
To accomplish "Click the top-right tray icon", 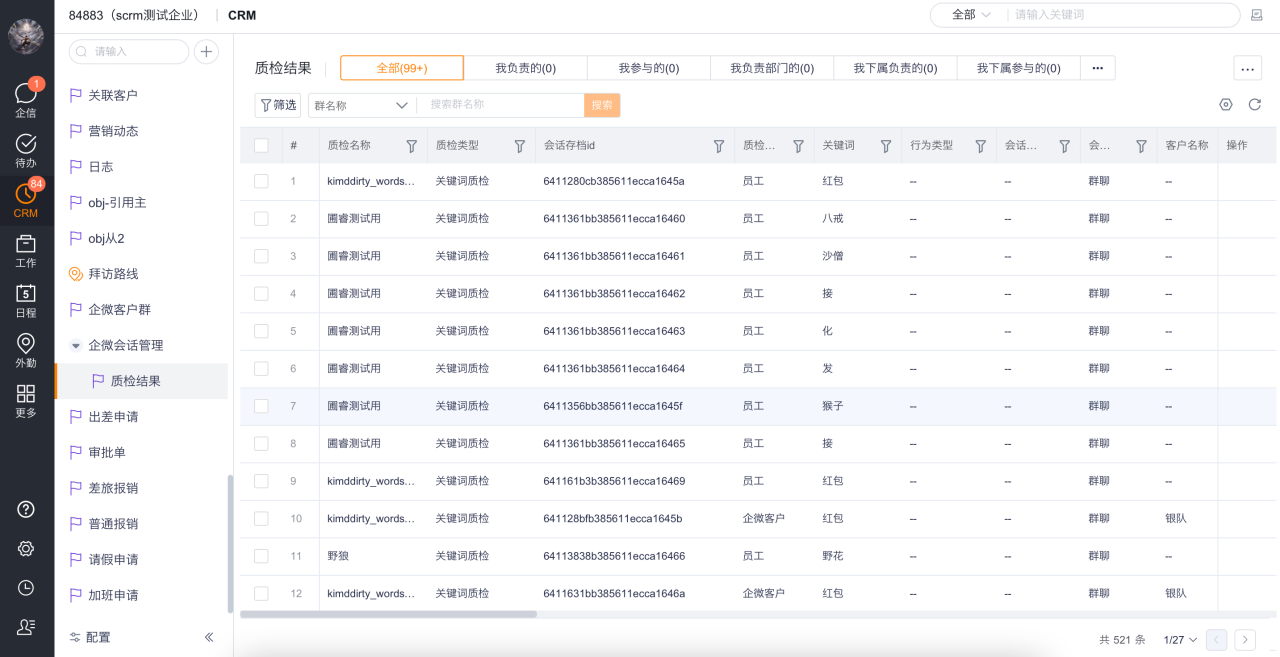I will click(x=1257, y=15).
